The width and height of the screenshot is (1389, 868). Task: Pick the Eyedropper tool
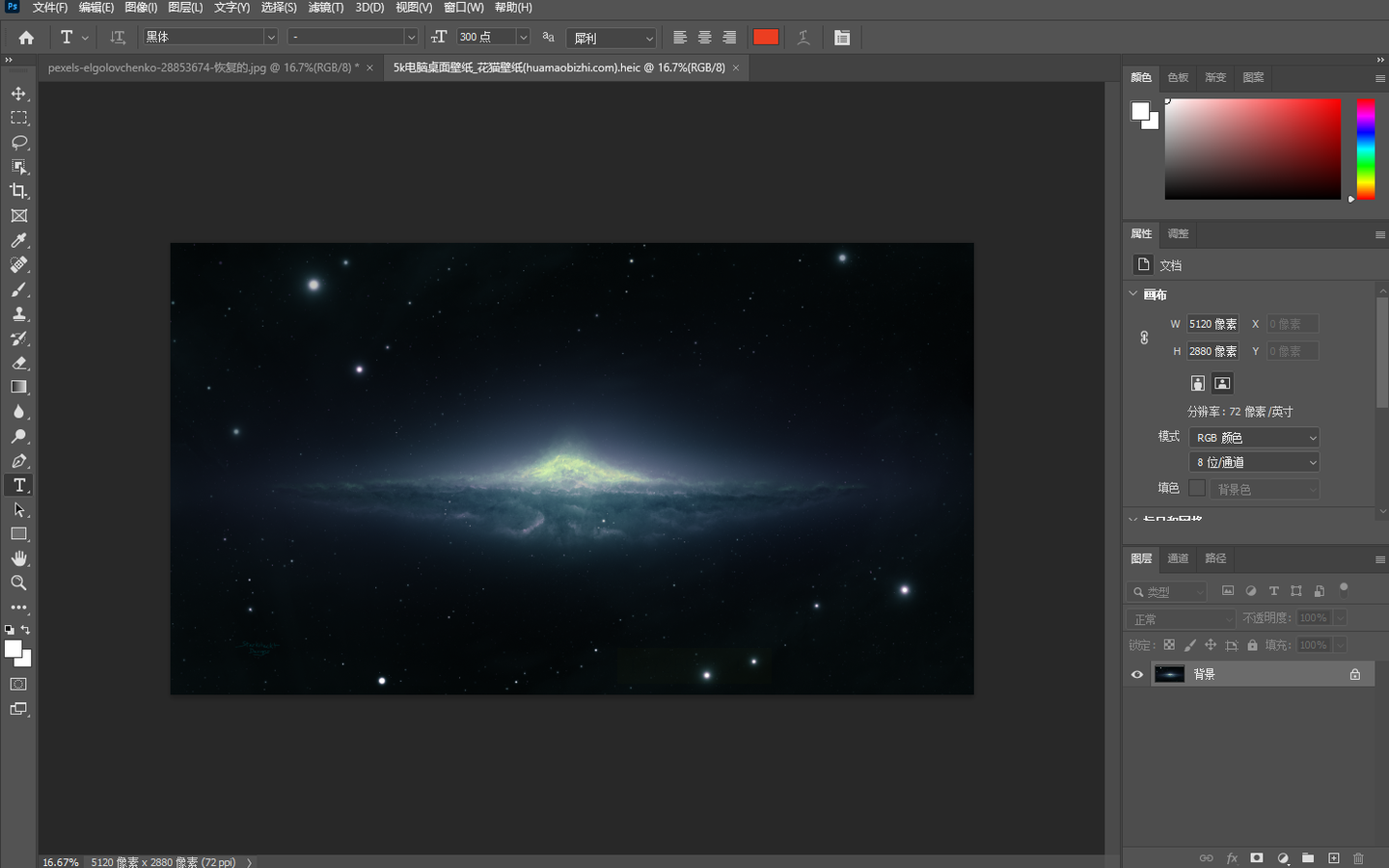18,240
